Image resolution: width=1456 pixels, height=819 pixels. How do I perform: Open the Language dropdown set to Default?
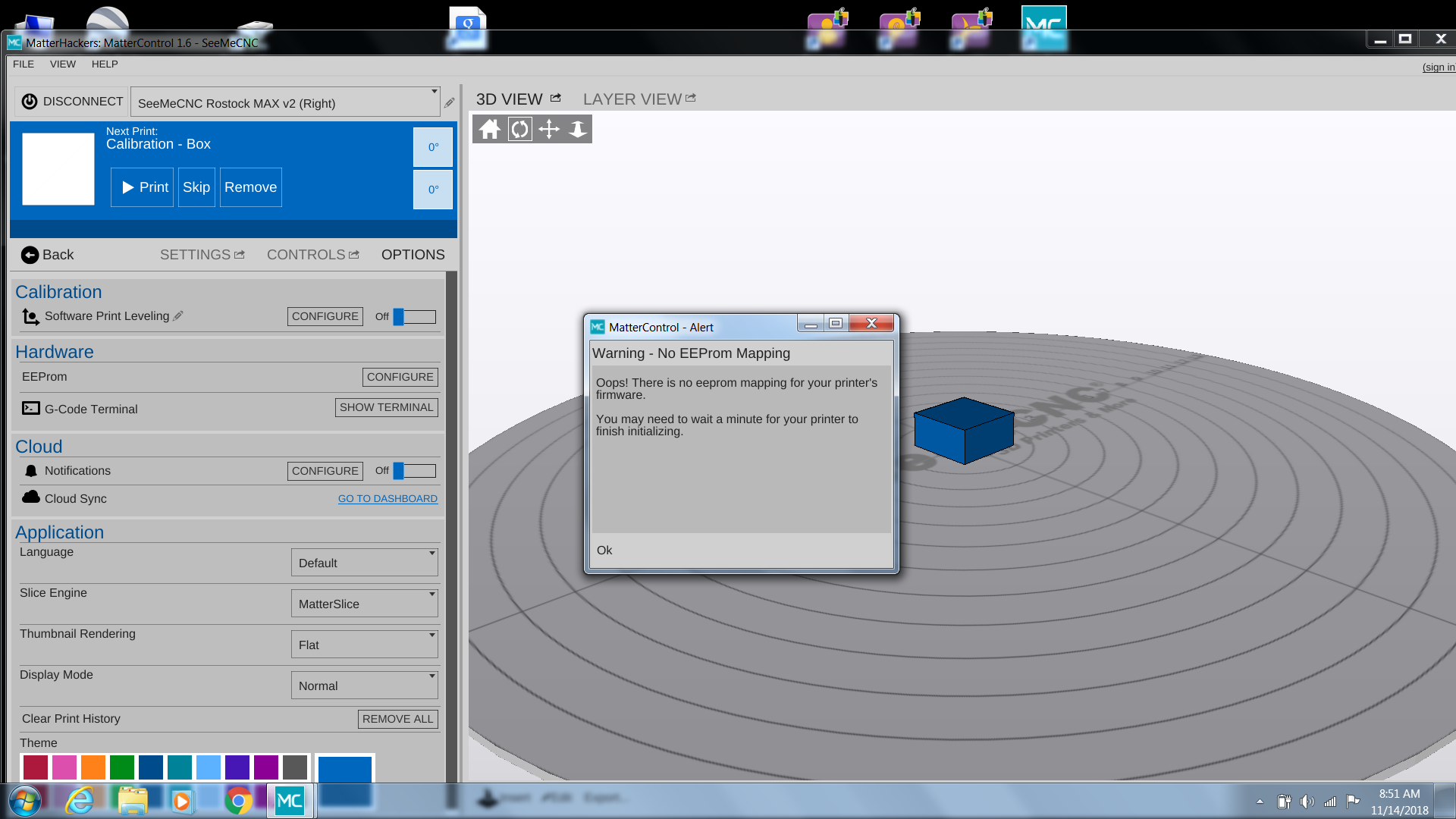coord(364,563)
